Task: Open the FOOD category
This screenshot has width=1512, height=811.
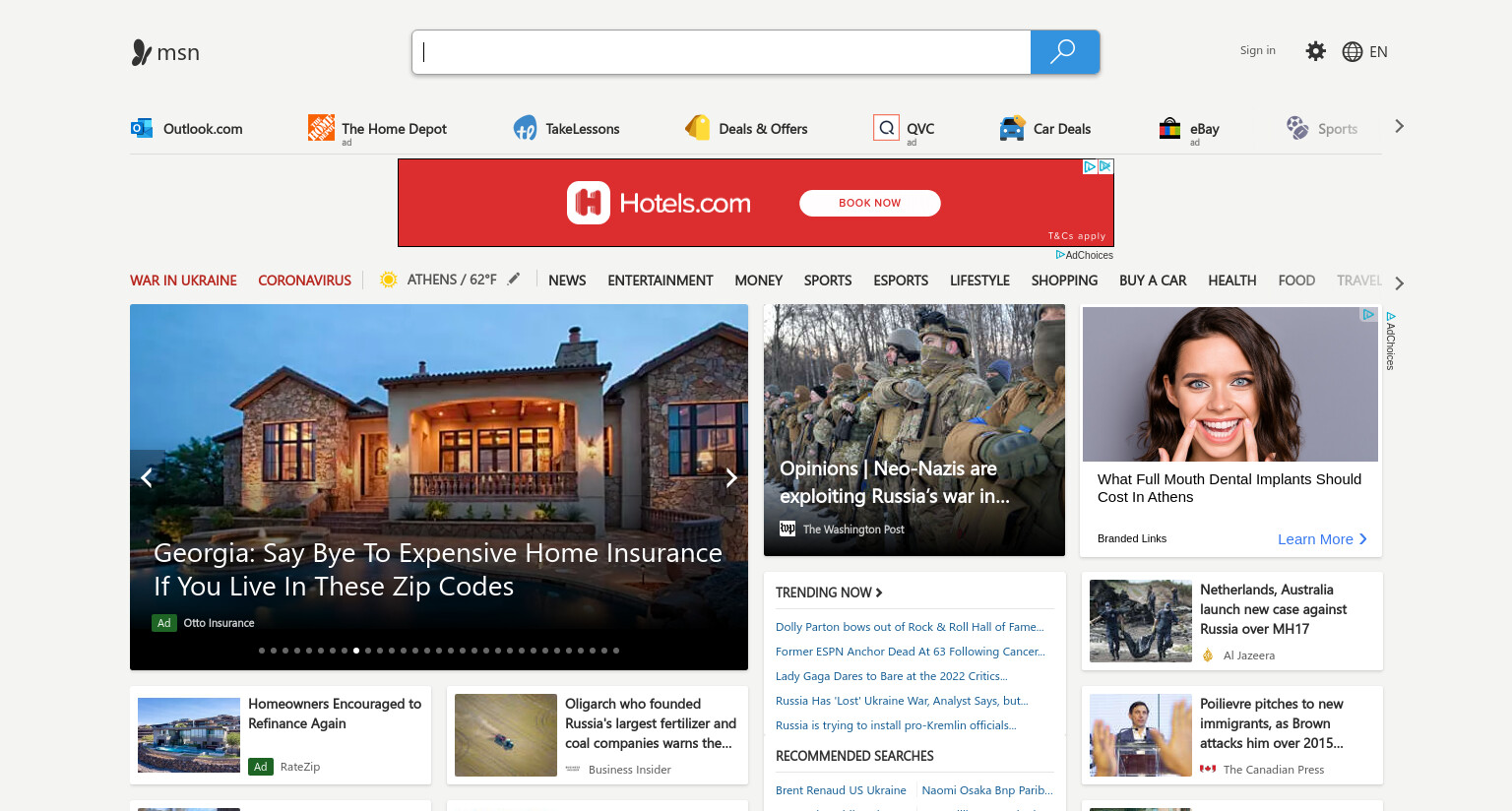Action: click(1296, 281)
